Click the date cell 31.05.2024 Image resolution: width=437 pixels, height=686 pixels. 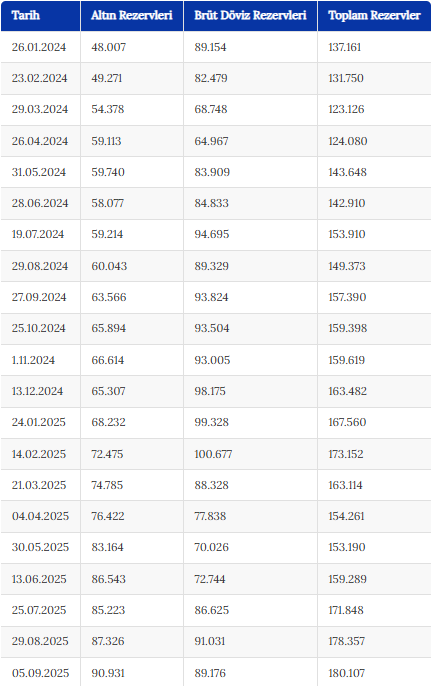pos(39,172)
